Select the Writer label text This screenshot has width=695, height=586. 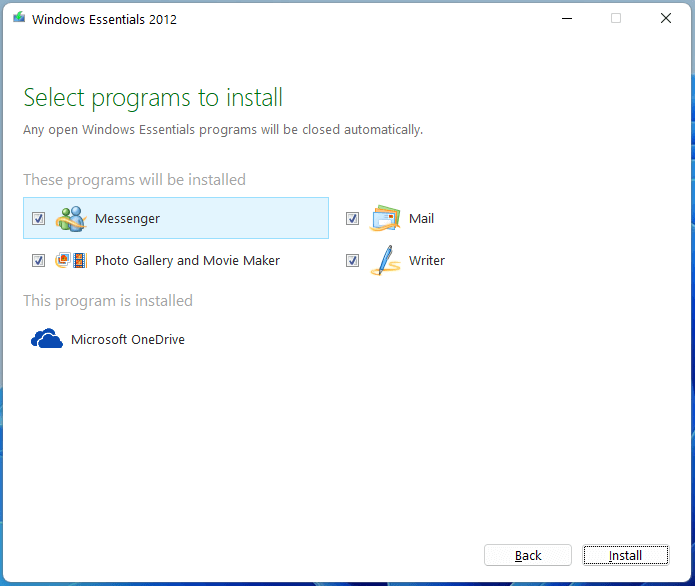coord(426,260)
